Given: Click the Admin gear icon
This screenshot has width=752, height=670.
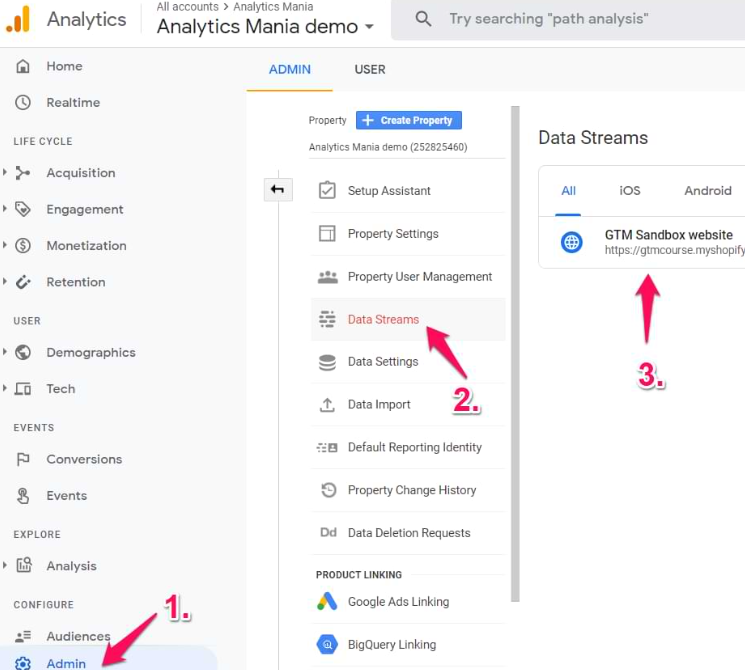Looking at the screenshot, I should tap(23, 663).
